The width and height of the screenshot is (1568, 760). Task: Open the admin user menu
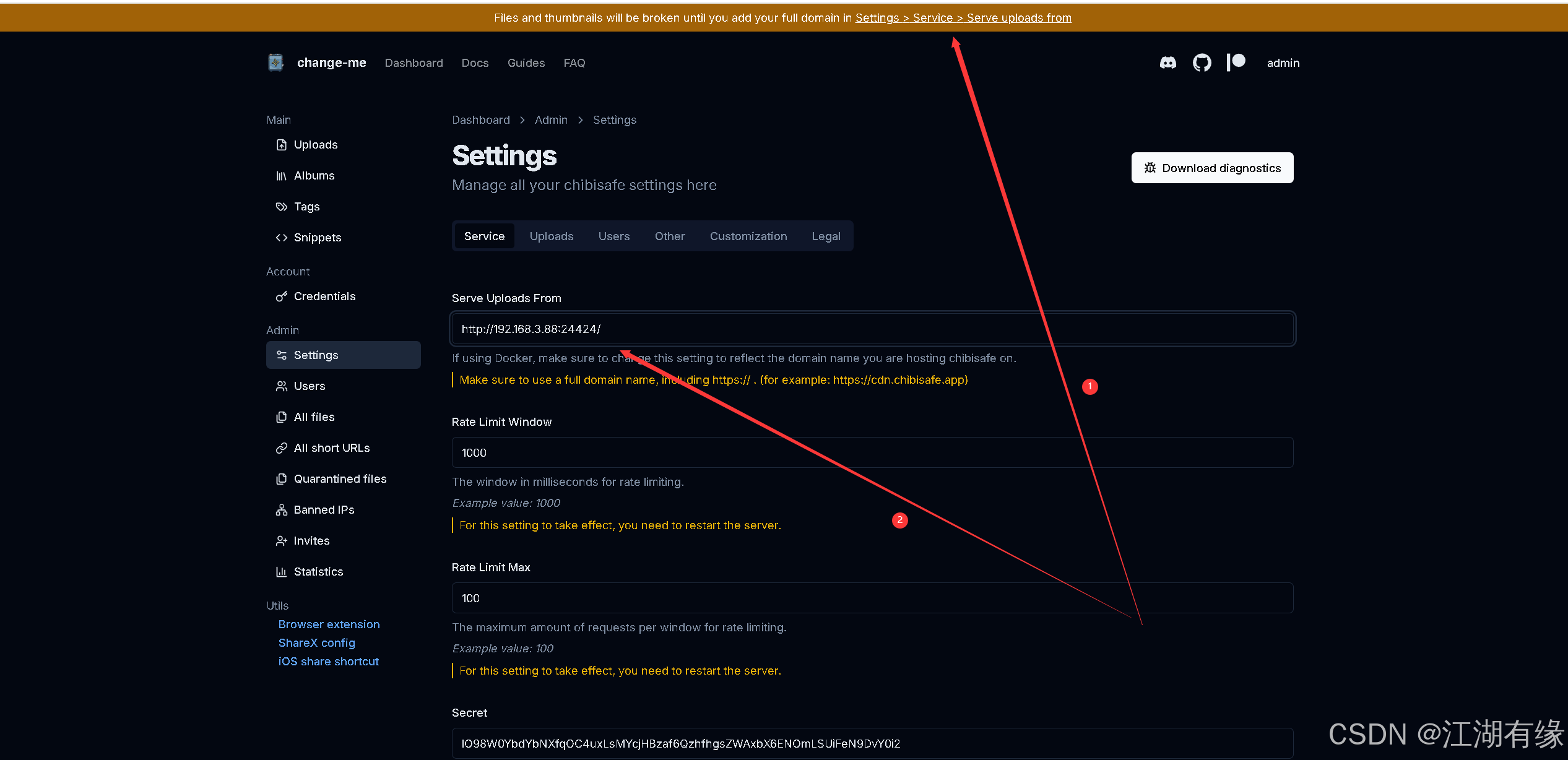click(1283, 63)
